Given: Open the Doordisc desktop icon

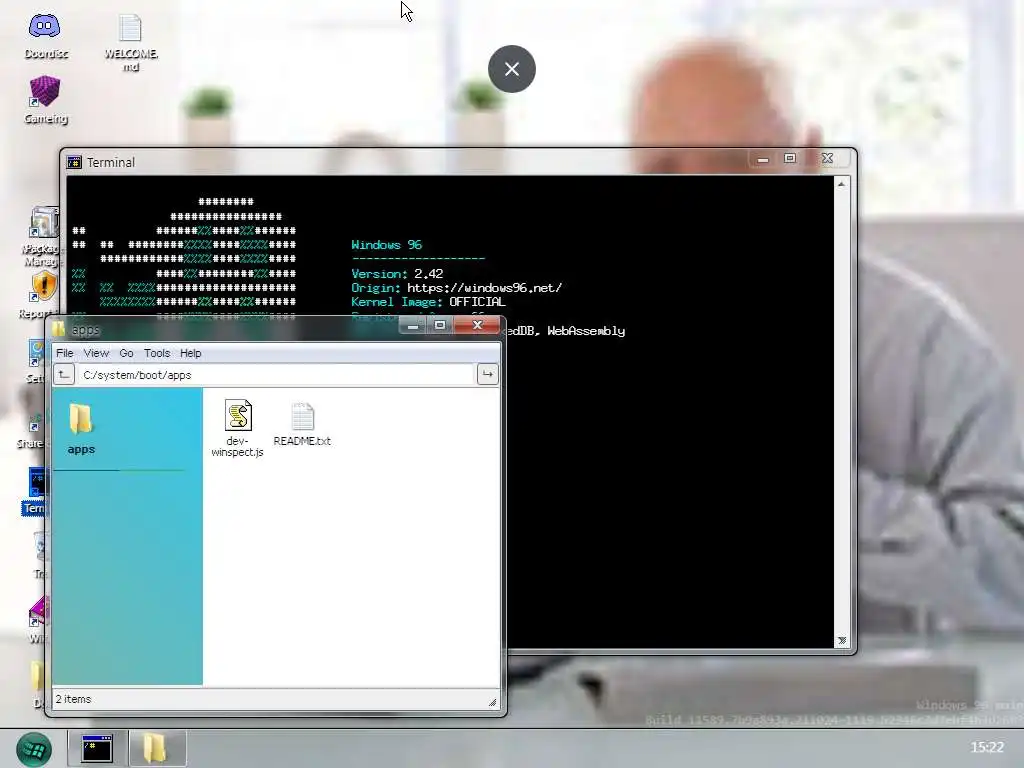Looking at the screenshot, I should point(44,36).
